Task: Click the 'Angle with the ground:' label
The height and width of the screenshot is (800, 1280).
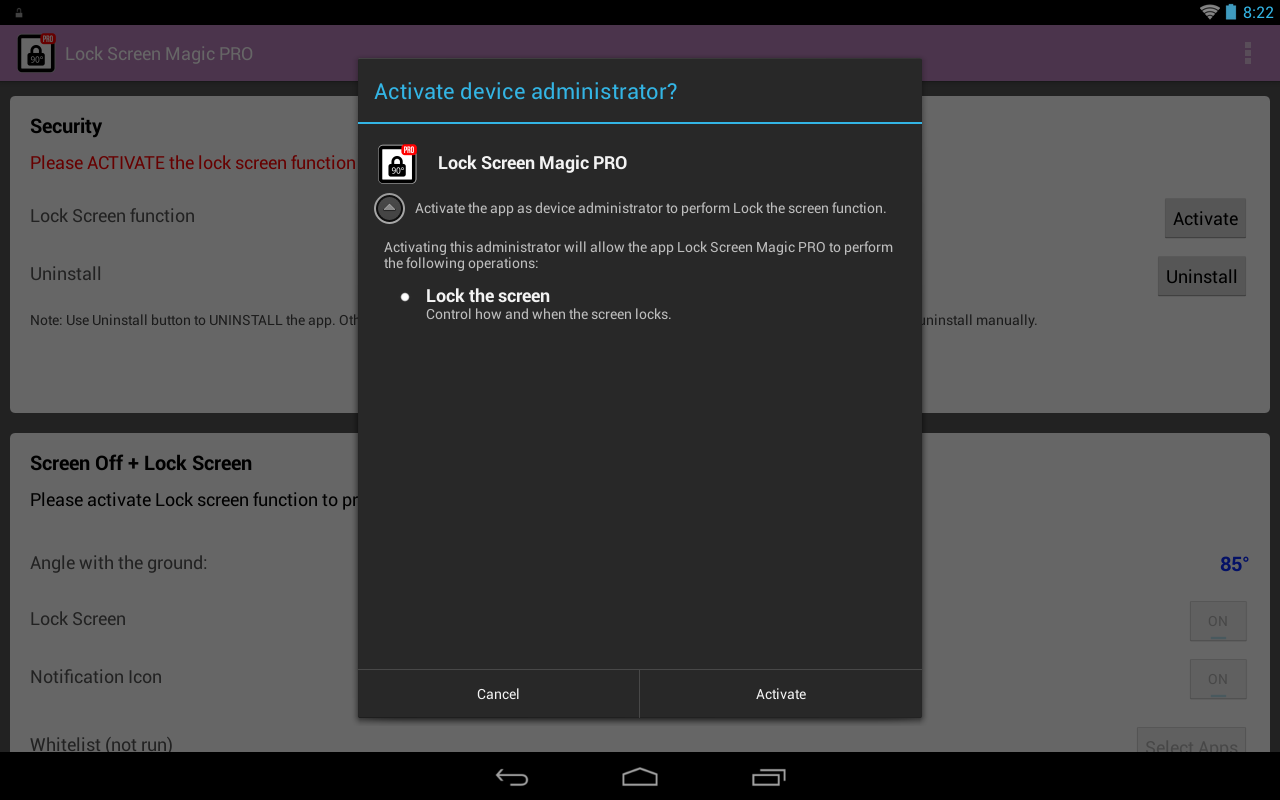Action: point(119,563)
